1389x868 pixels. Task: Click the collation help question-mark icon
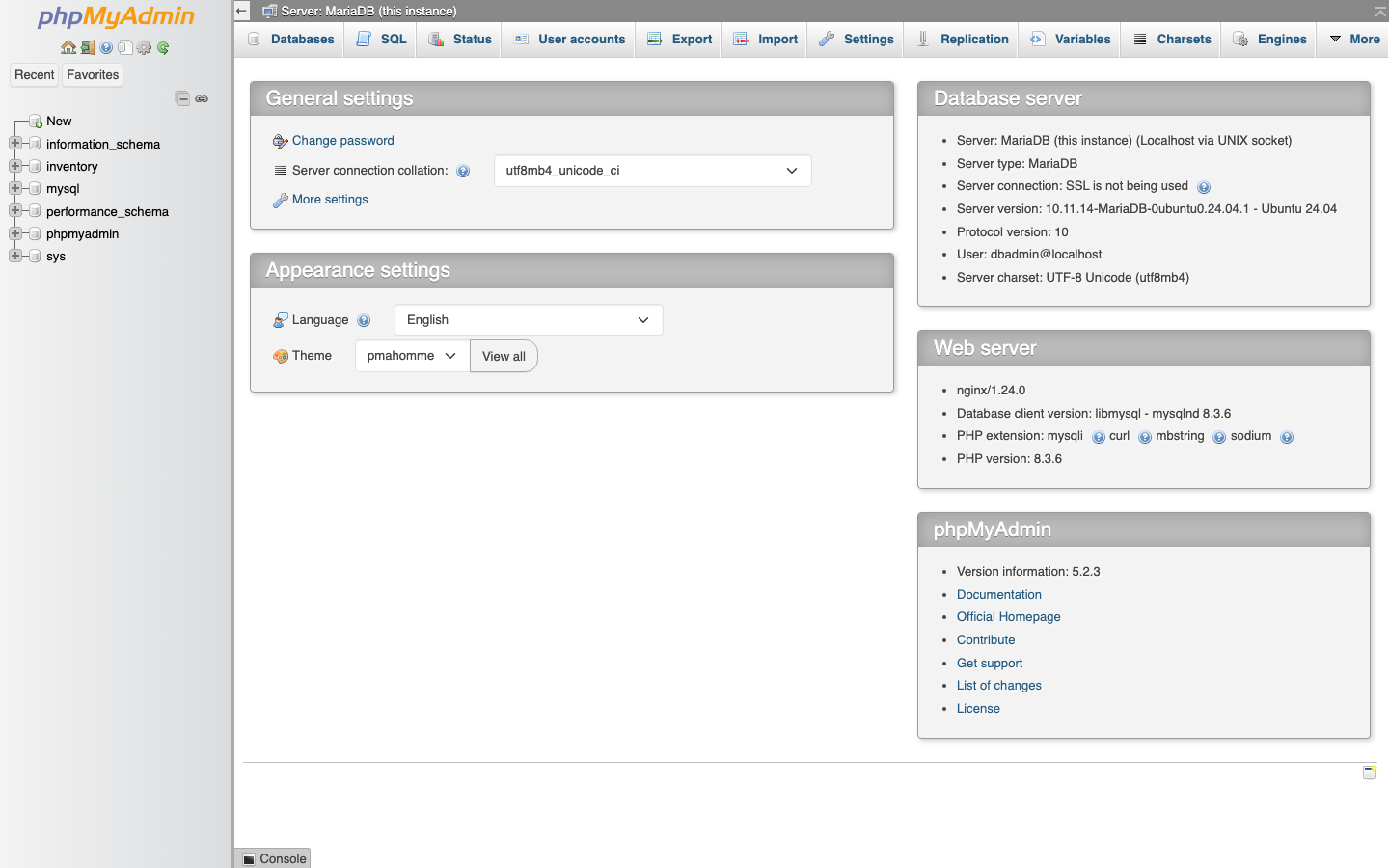coord(463,171)
